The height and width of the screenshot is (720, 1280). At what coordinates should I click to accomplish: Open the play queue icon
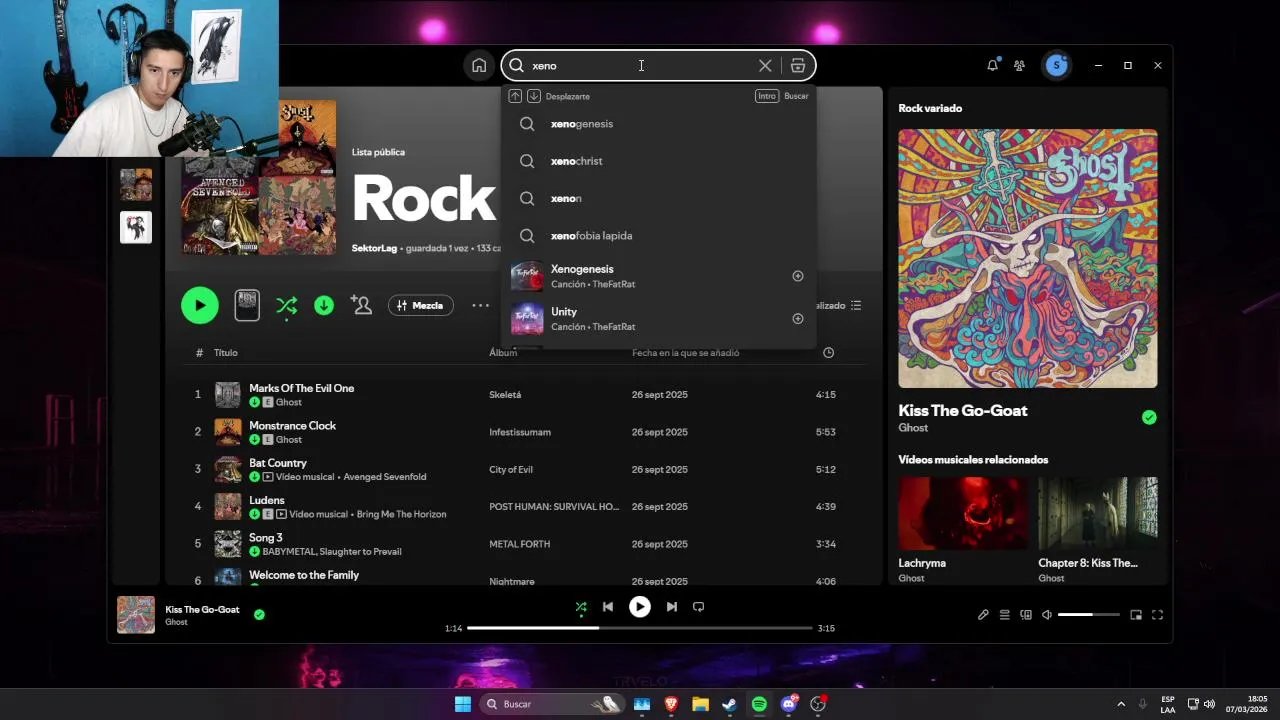[x=1005, y=615]
